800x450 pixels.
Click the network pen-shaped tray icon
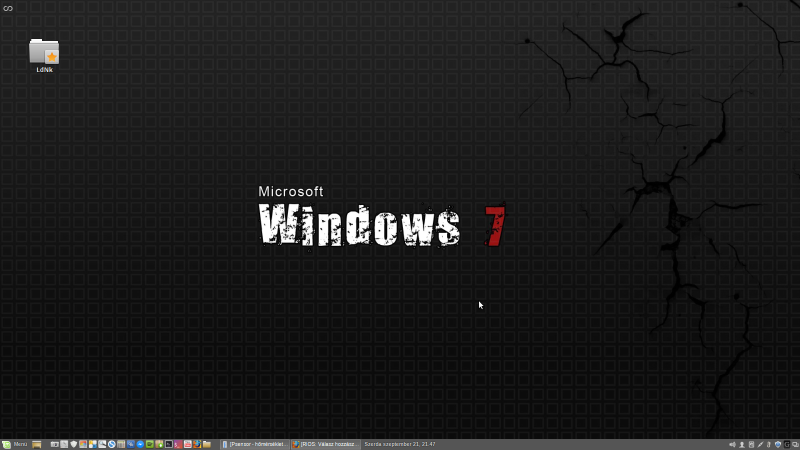coord(760,445)
